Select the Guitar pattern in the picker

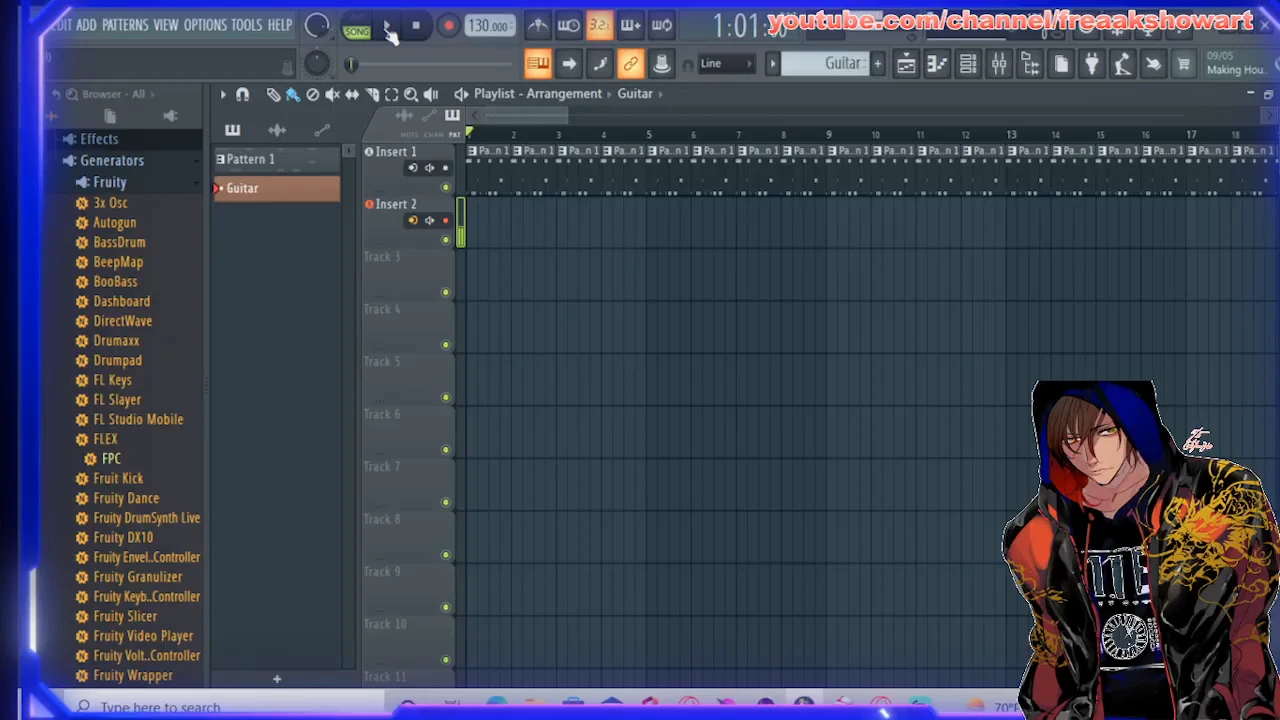pyautogui.click(x=277, y=189)
